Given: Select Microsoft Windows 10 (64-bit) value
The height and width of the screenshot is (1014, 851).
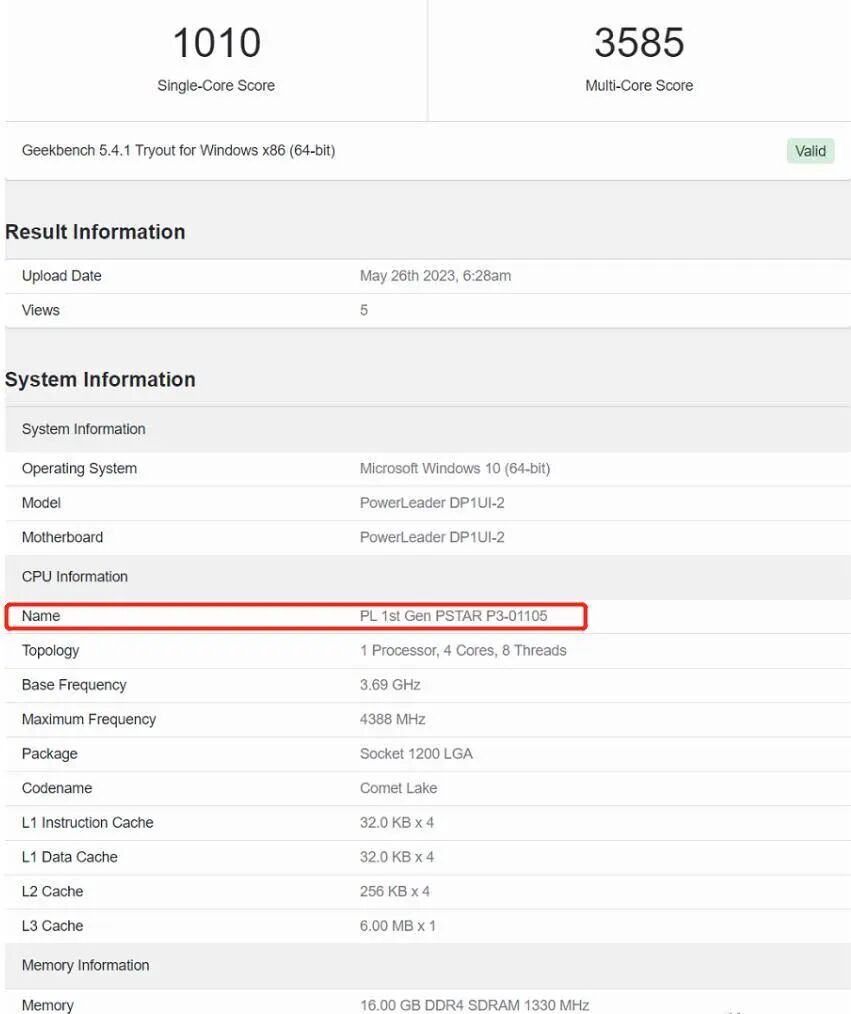Looking at the screenshot, I should 455,468.
